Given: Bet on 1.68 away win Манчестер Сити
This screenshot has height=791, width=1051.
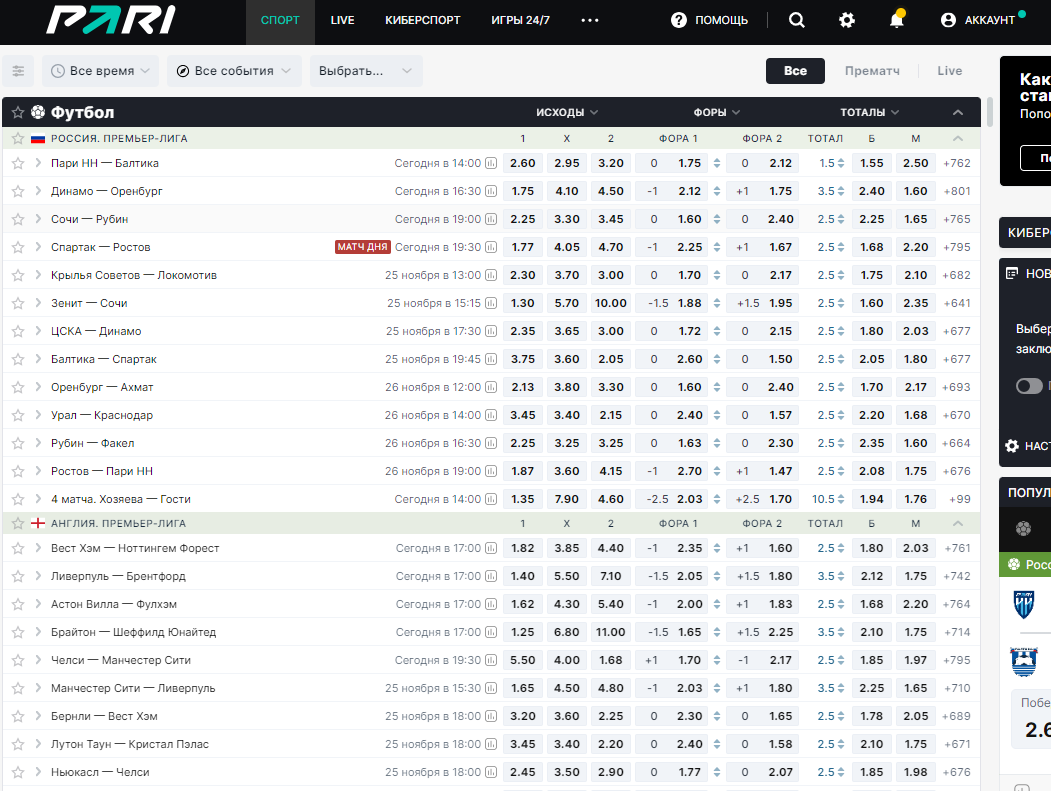Looking at the screenshot, I should pyautogui.click(x=611, y=660).
